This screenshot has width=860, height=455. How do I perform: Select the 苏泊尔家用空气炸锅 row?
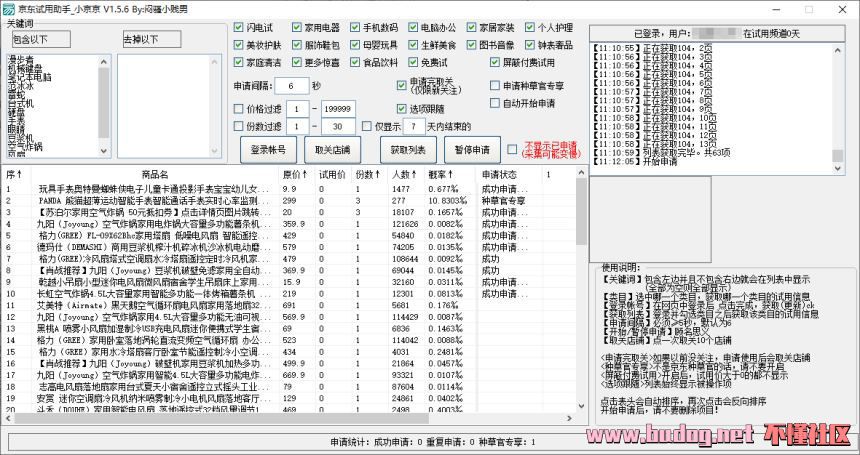point(288,212)
